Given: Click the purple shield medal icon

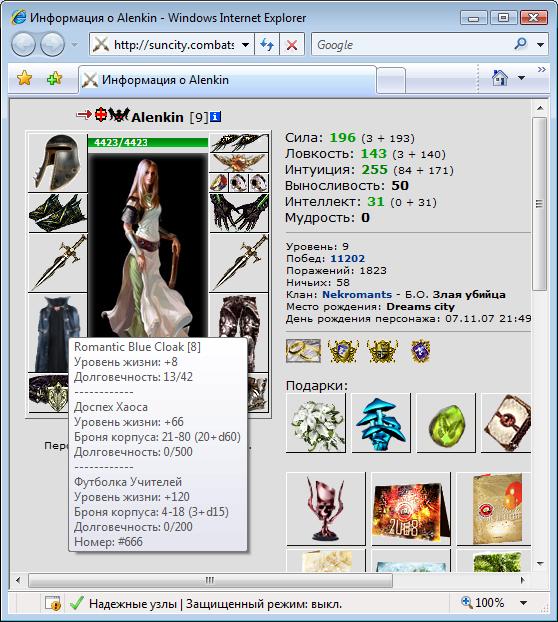Looking at the screenshot, I should tap(420, 351).
